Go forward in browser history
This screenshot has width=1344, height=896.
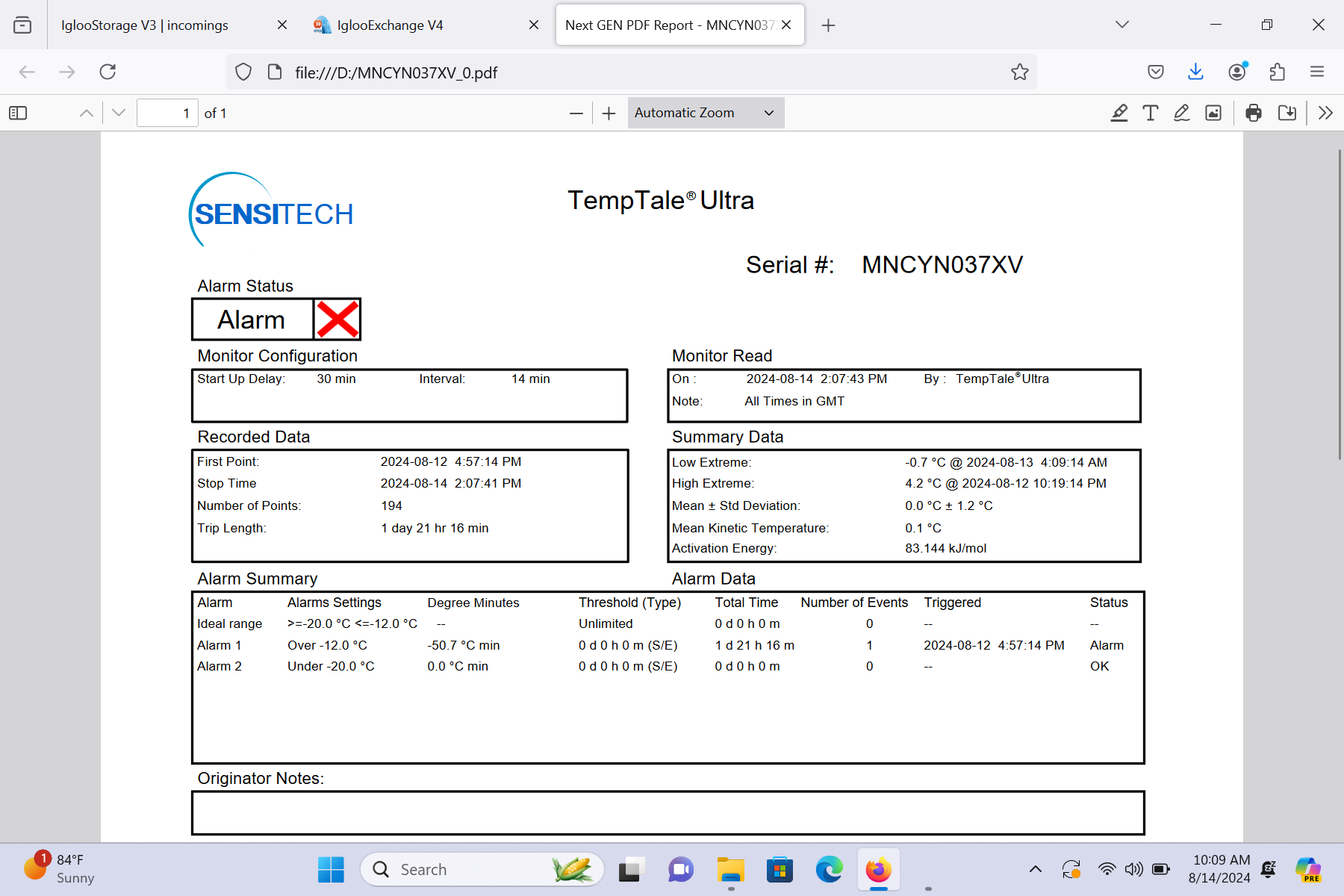click(x=67, y=72)
